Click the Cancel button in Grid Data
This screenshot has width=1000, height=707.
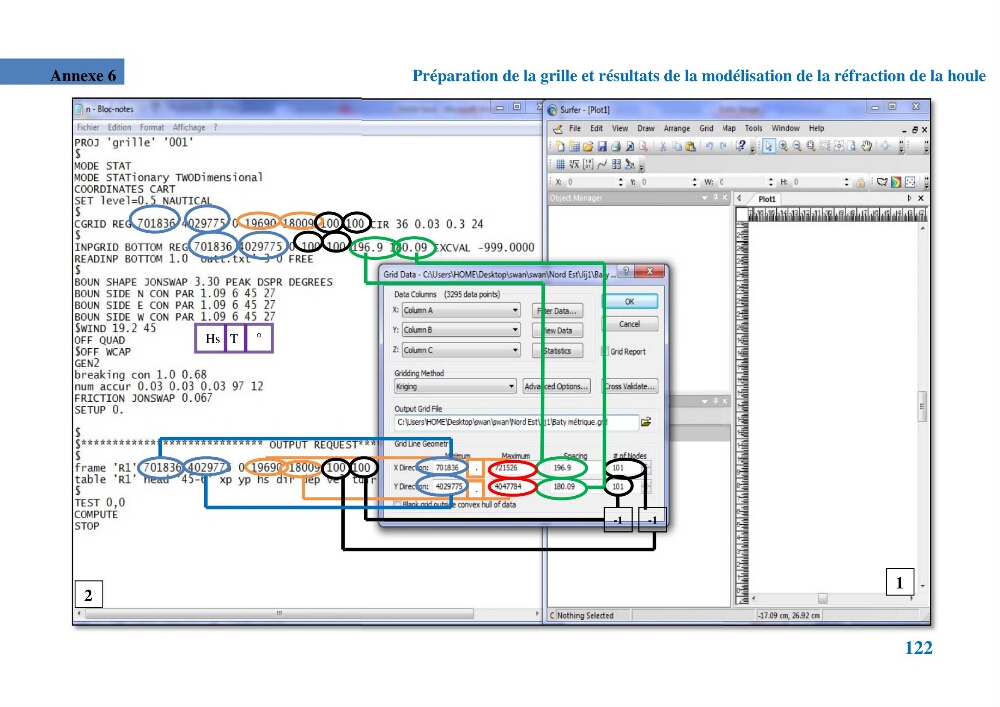coord(629,324)
